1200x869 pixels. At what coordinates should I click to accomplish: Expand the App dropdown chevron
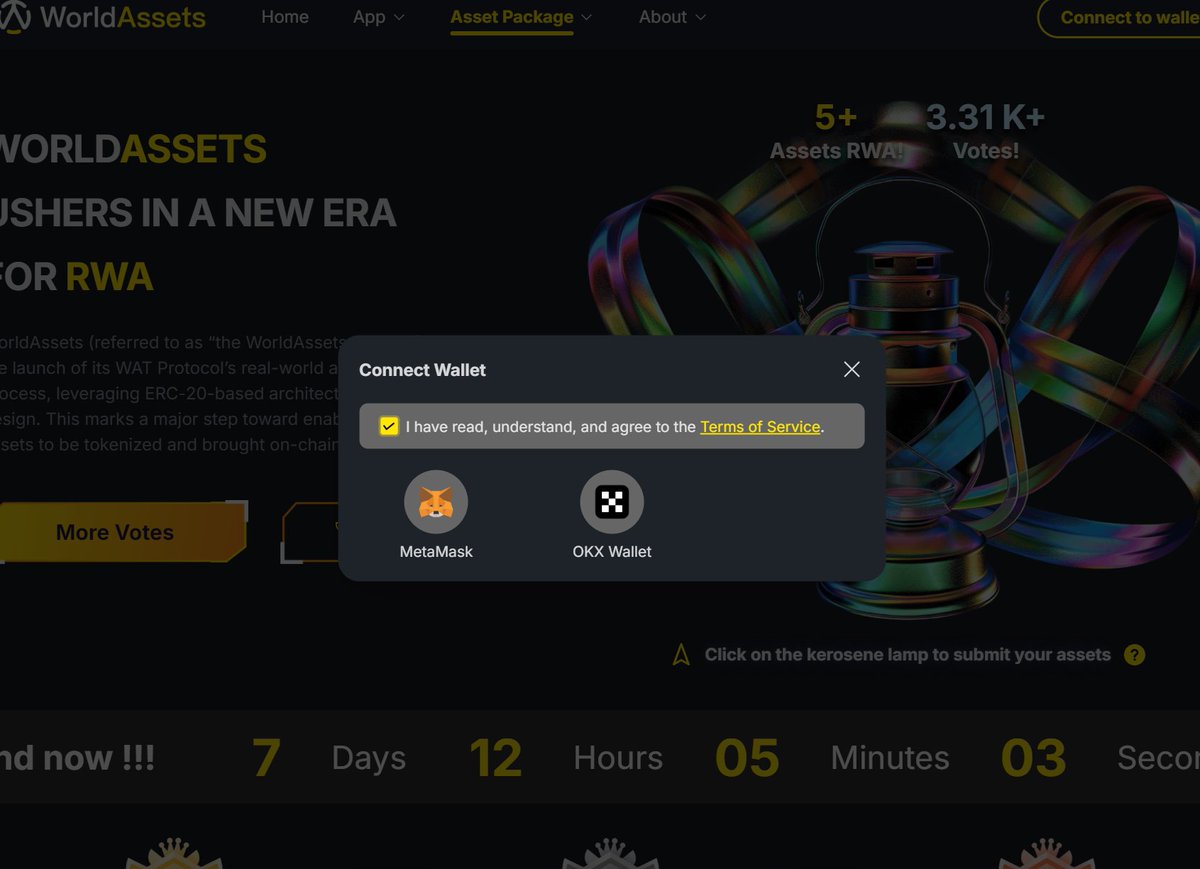(399, 18)
